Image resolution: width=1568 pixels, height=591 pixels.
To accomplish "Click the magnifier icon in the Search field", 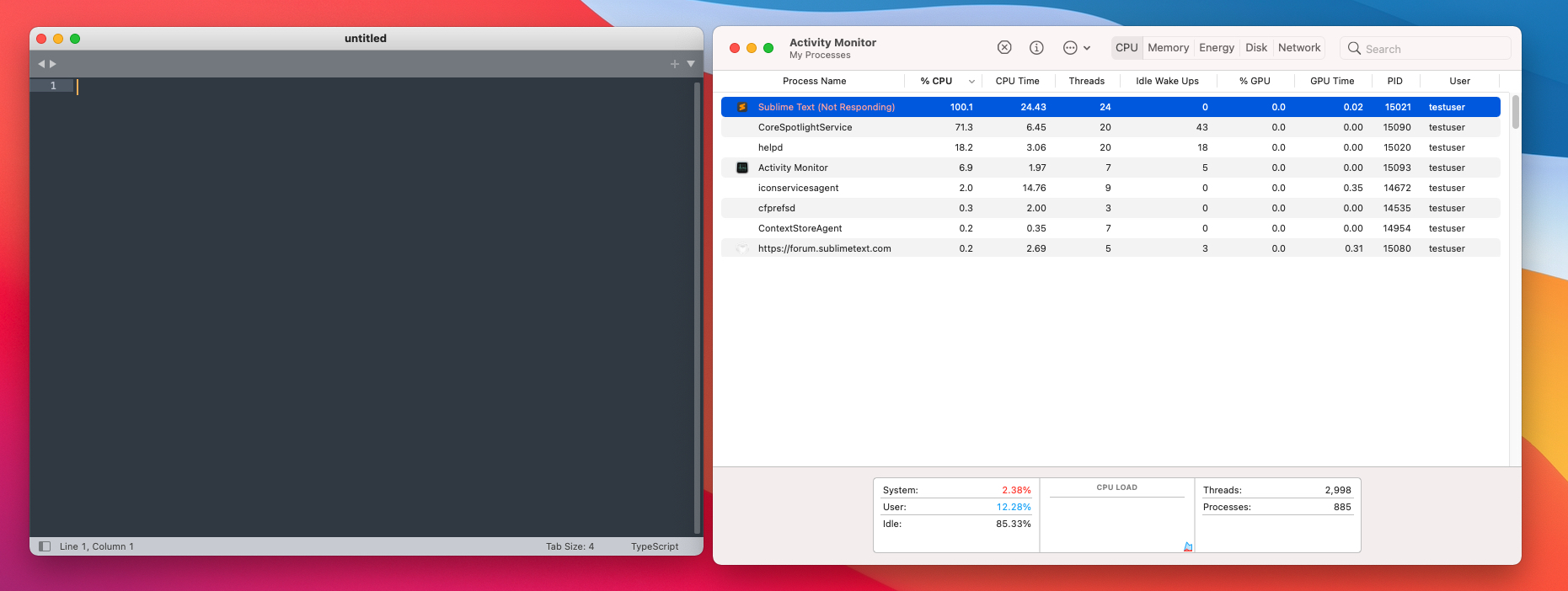I will (1354, 48).
